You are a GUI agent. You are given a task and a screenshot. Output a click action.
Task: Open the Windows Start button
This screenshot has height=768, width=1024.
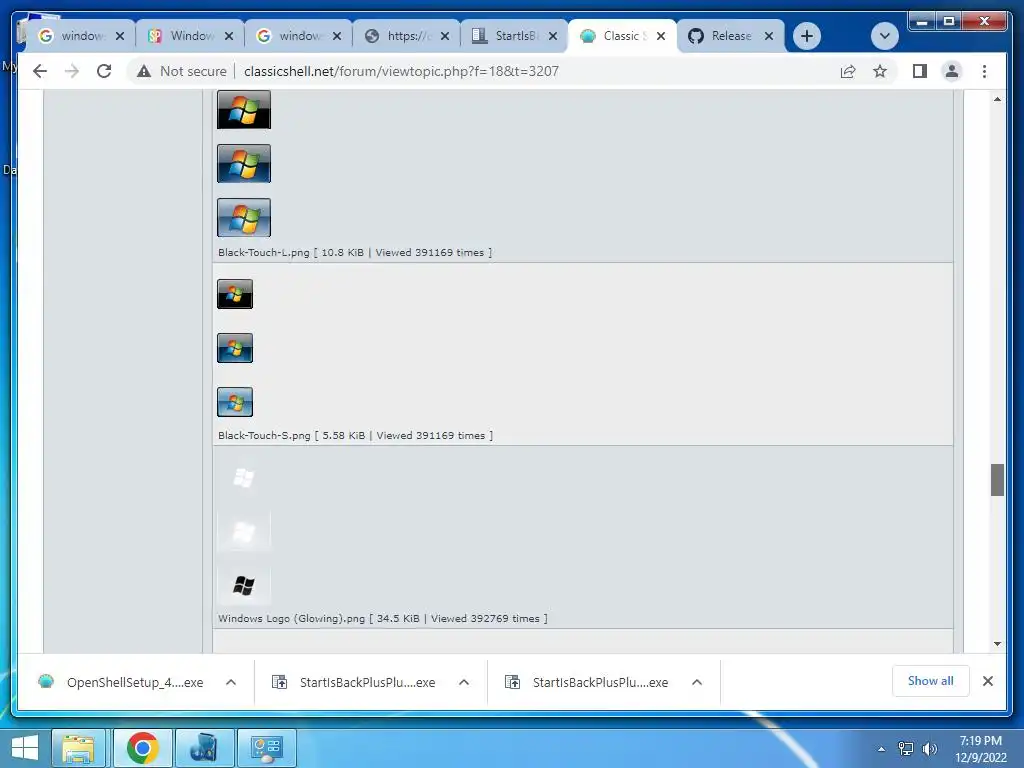pyautogui.click(x=25, y=748)
